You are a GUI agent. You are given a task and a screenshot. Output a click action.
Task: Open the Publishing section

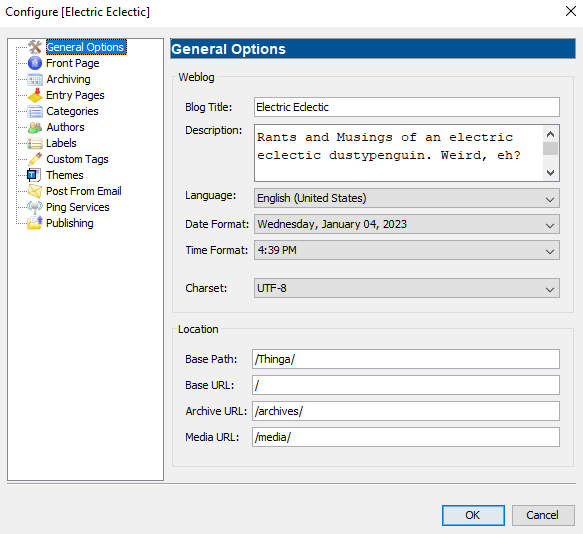[70, 223]
